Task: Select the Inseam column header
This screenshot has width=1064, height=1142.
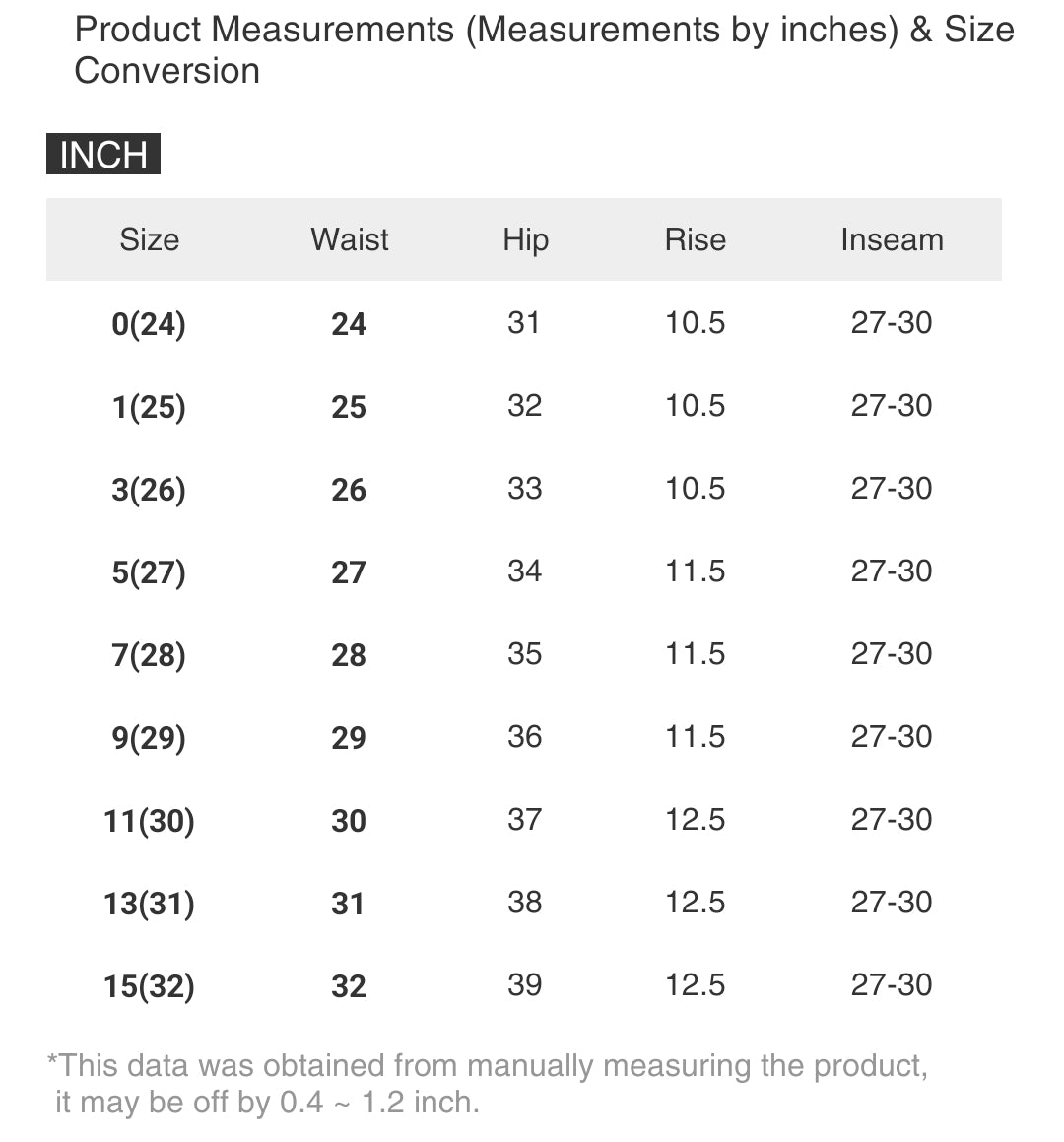Action: tap(892, 239)
